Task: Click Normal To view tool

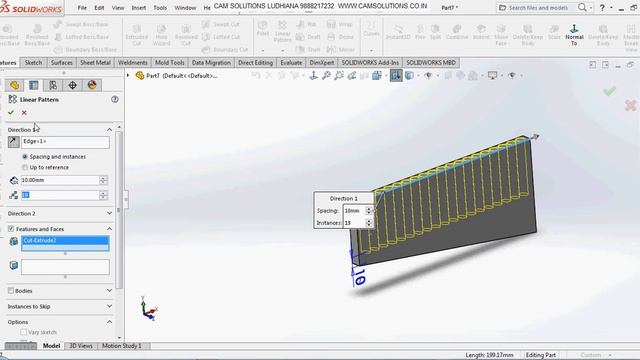Action: click(574, 34)
